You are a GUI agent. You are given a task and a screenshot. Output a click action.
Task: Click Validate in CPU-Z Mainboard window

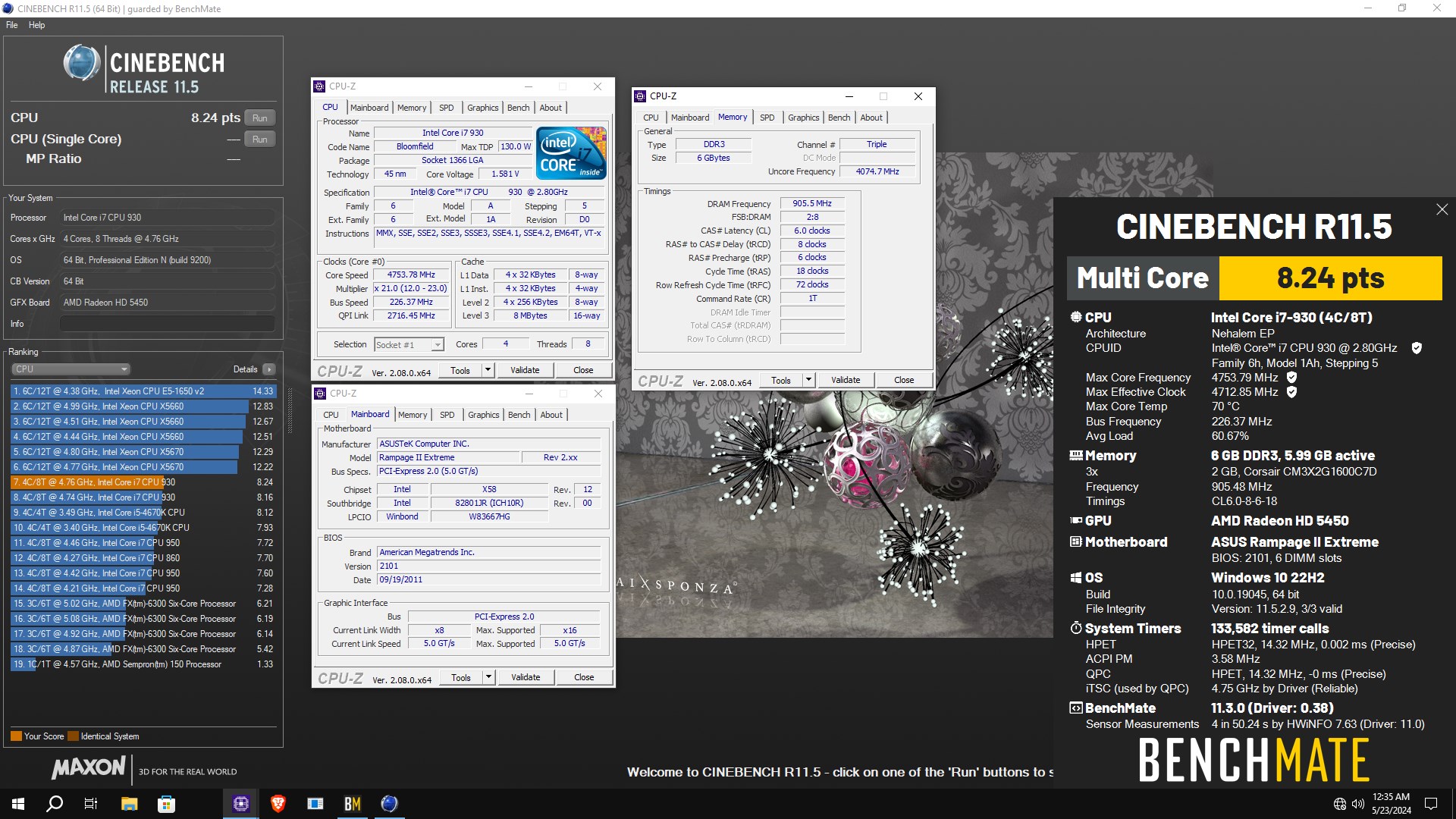(x=526, y=677)
